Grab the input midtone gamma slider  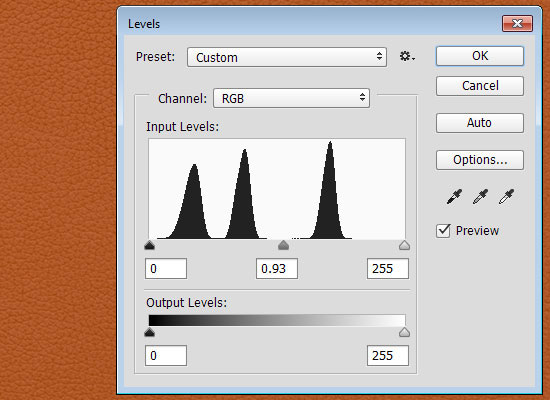[x=283, y=245]
